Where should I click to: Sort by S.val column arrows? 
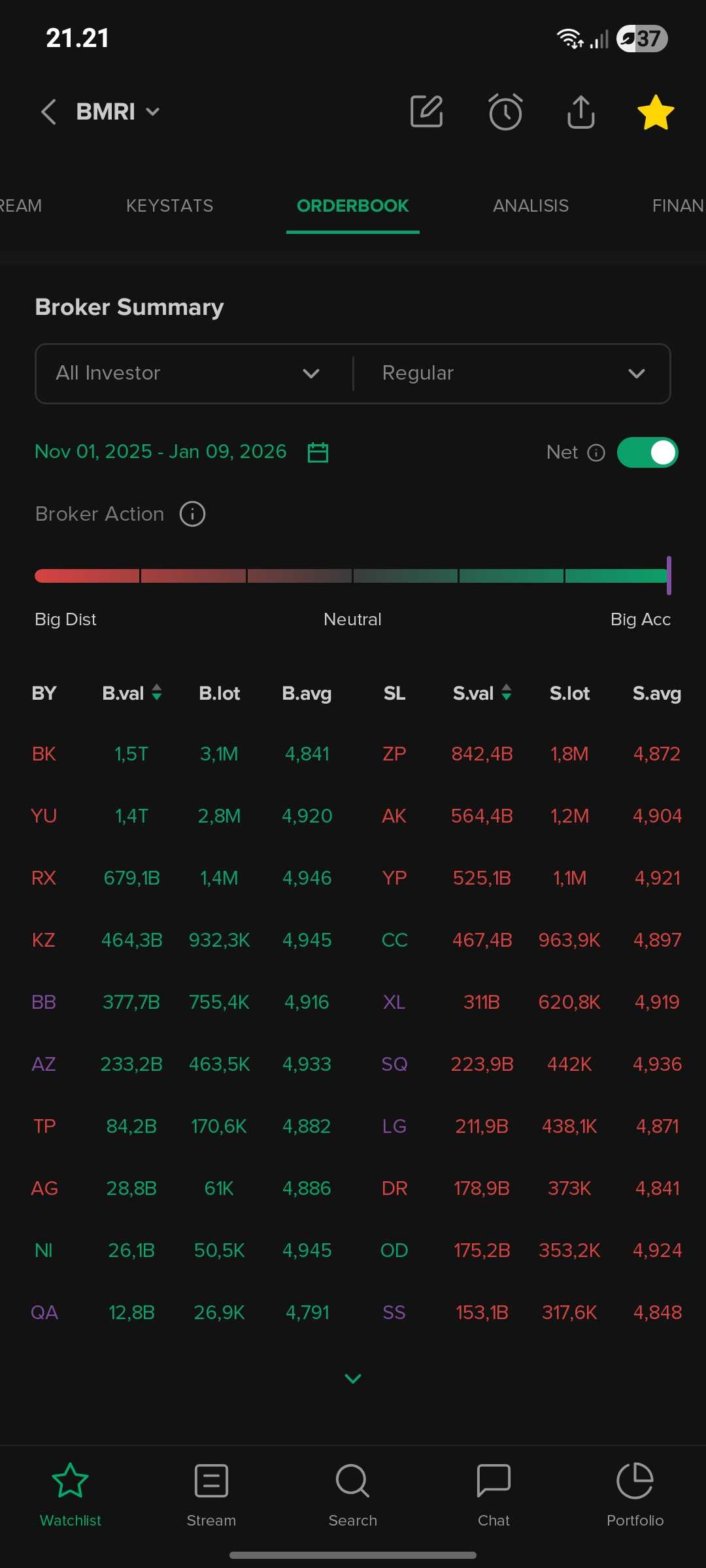(x=507, y=693)
